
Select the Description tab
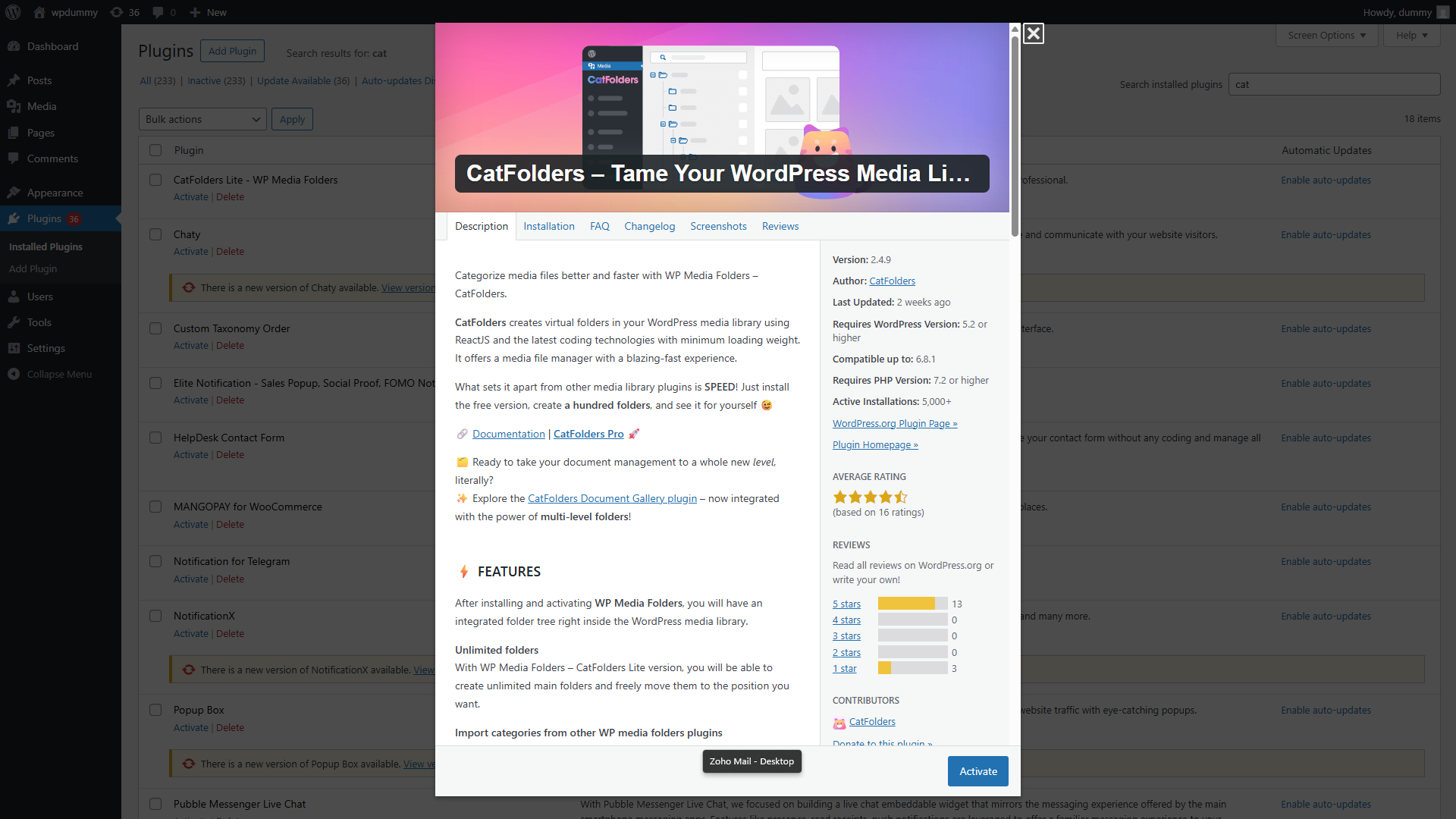tap(482, 226)
